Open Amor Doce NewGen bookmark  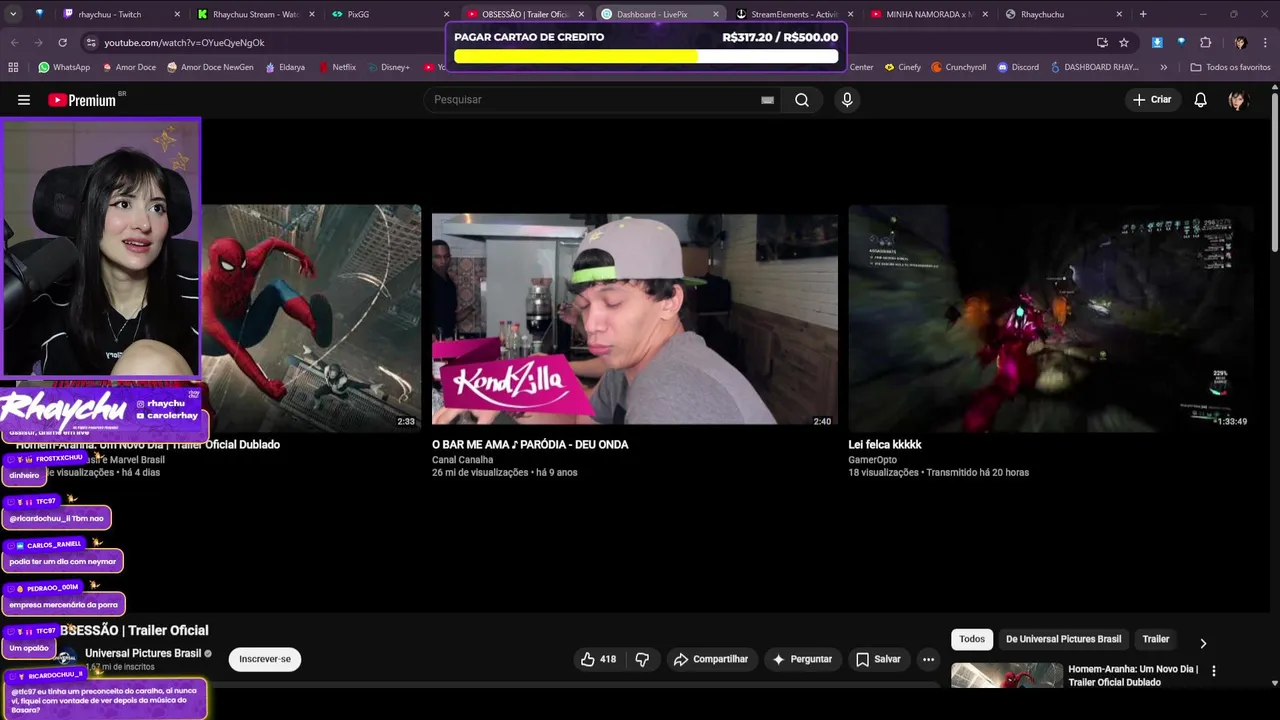pos(210,67)
